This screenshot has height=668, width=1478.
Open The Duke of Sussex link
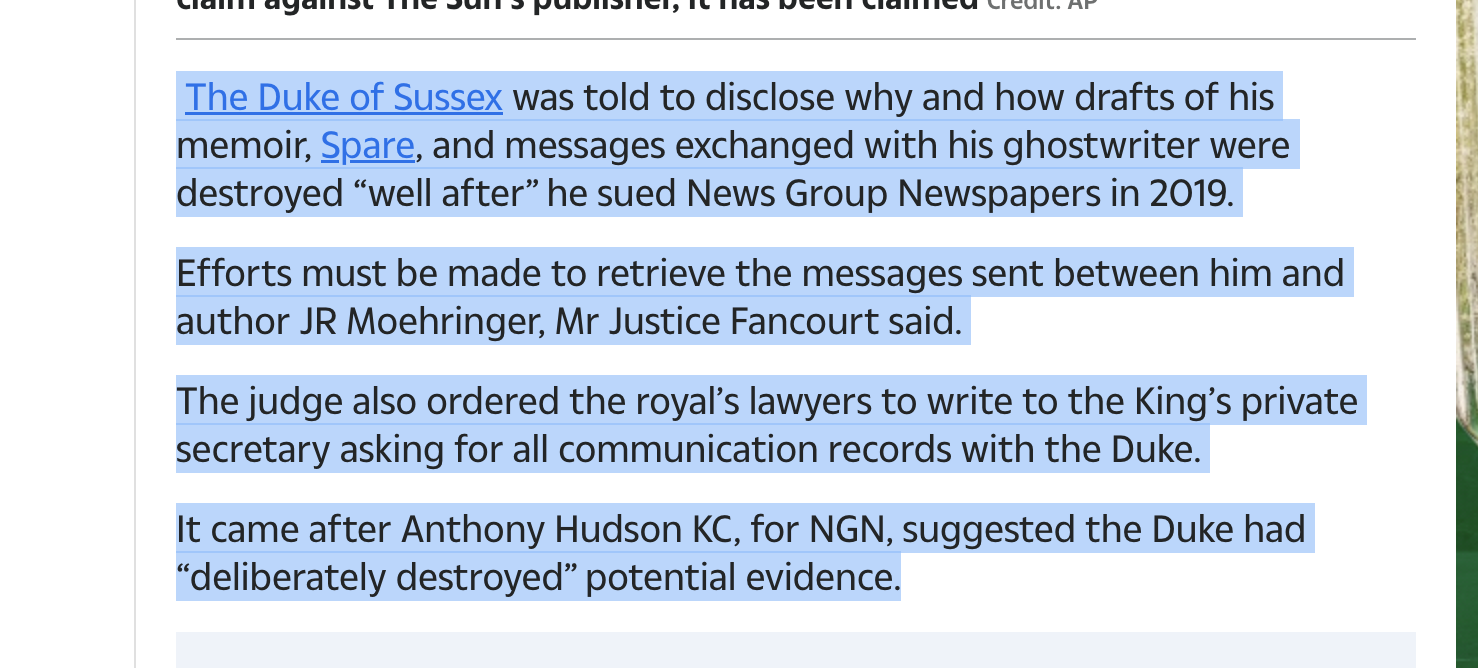coord(343,97)
